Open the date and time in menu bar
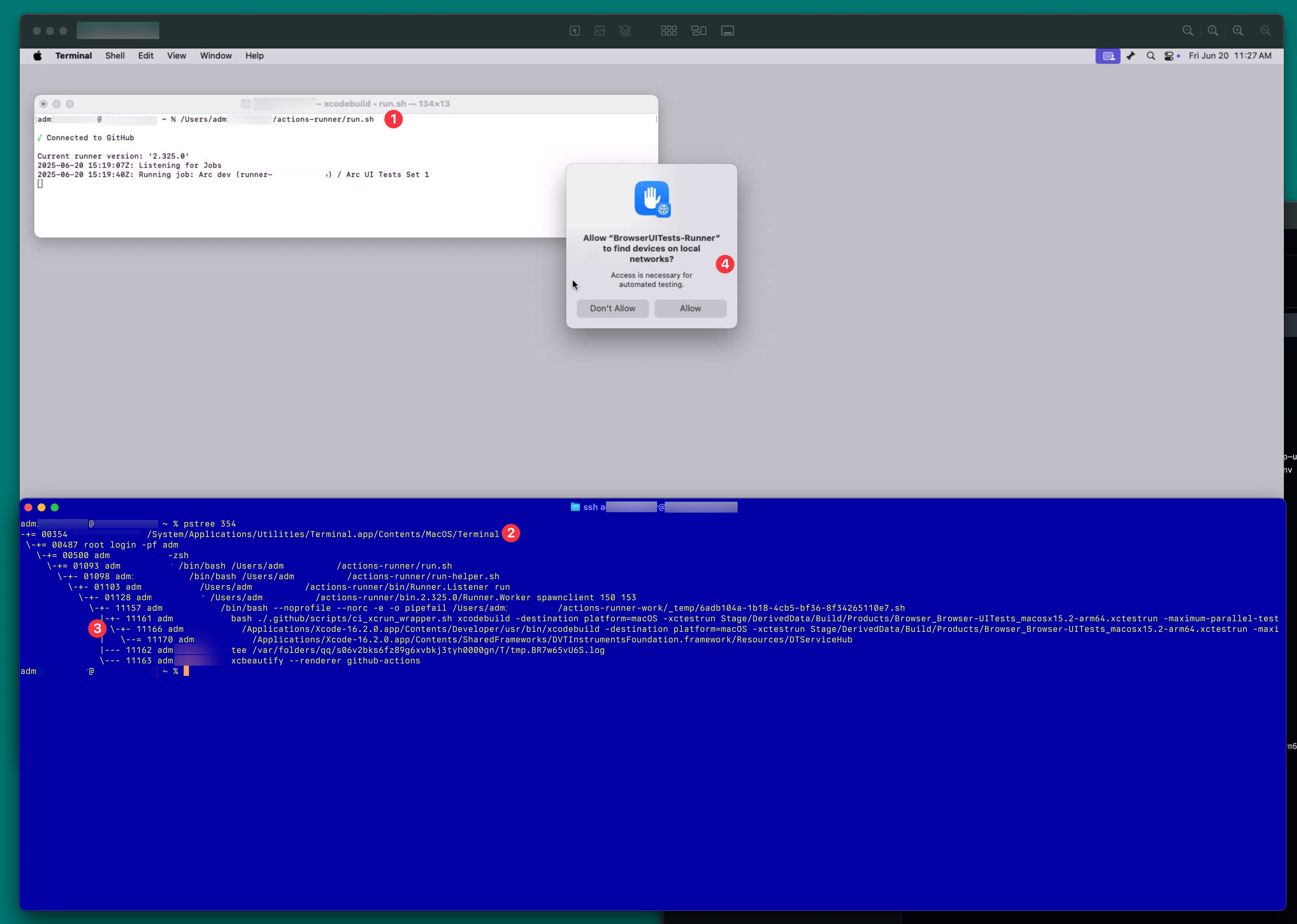The width and height of the screenshot is (1297, 924). tap(1230, 56)
